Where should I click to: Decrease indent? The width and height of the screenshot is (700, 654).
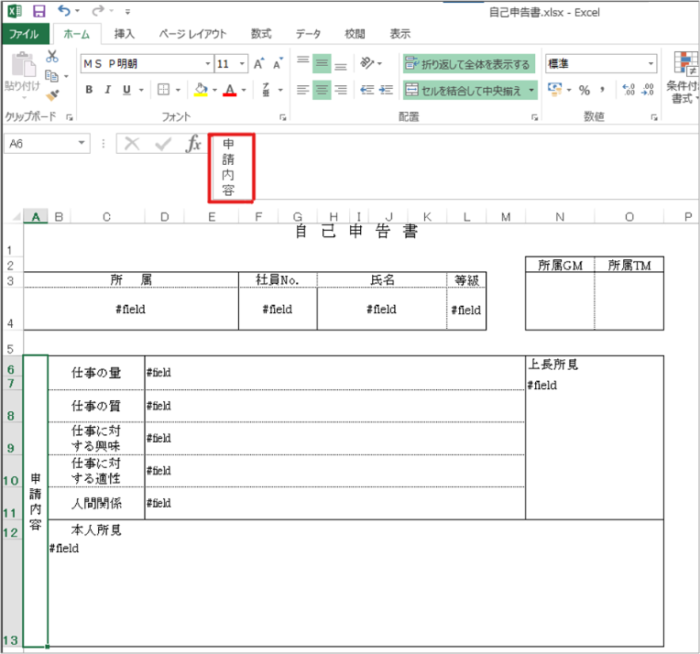pos(367,90)
